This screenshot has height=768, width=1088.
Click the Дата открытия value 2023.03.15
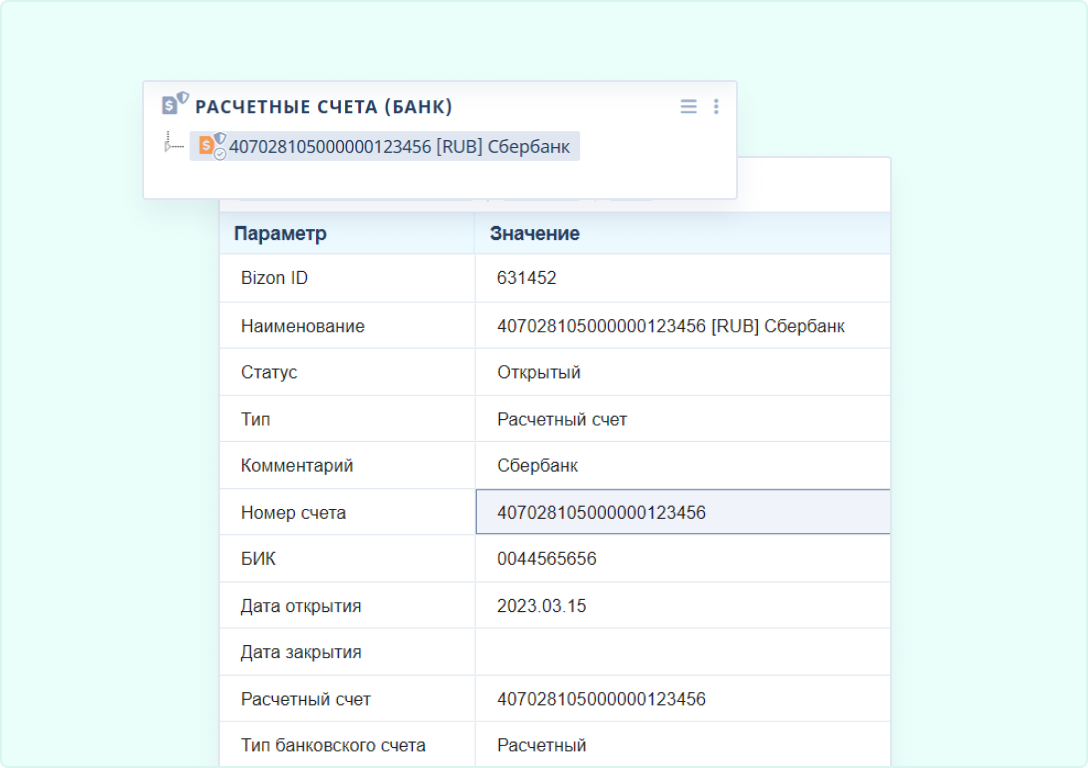[x=544, y=606]
